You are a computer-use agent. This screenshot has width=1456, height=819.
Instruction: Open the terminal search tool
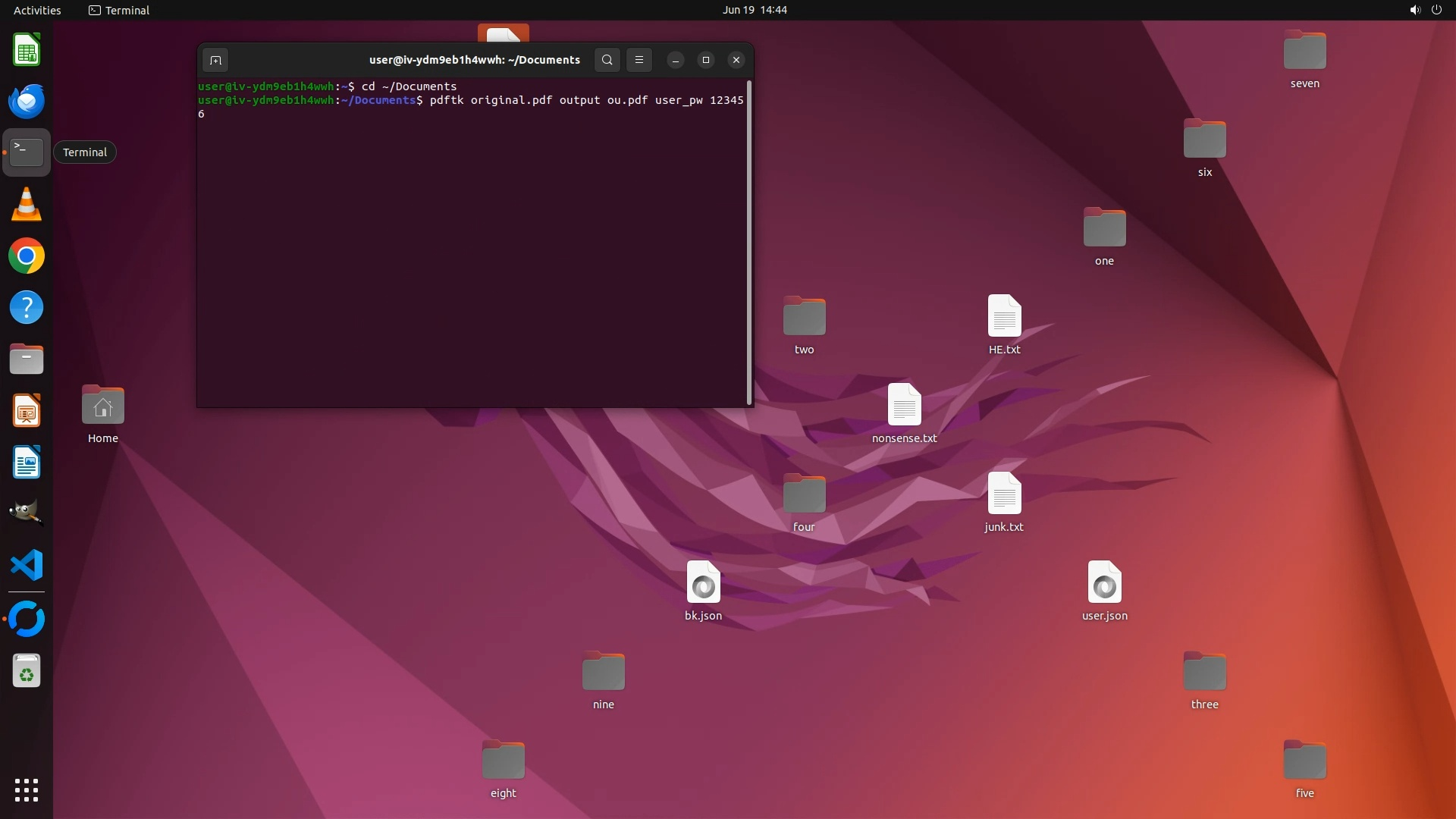607,60
